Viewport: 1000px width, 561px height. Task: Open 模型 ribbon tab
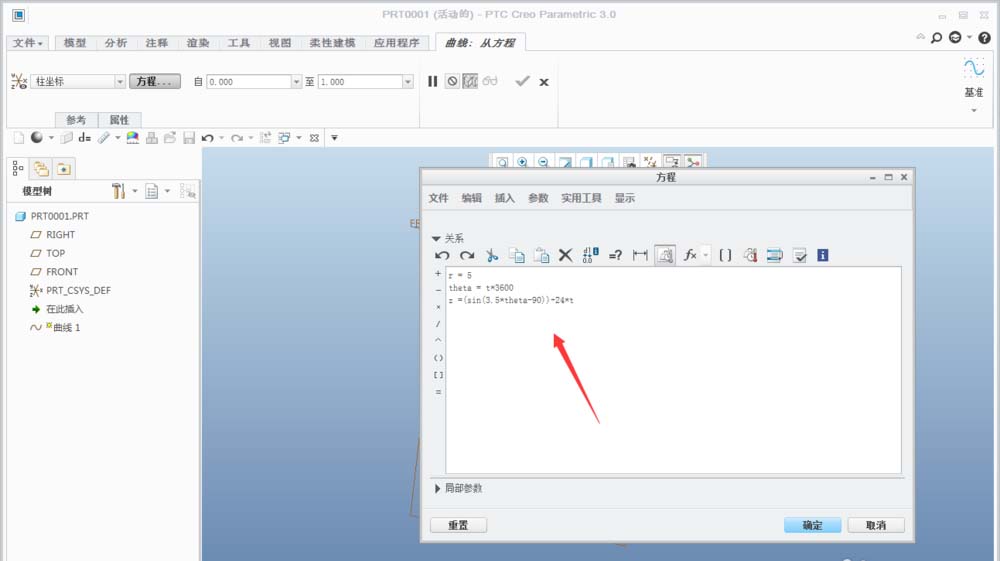click(x=75, y=43)
